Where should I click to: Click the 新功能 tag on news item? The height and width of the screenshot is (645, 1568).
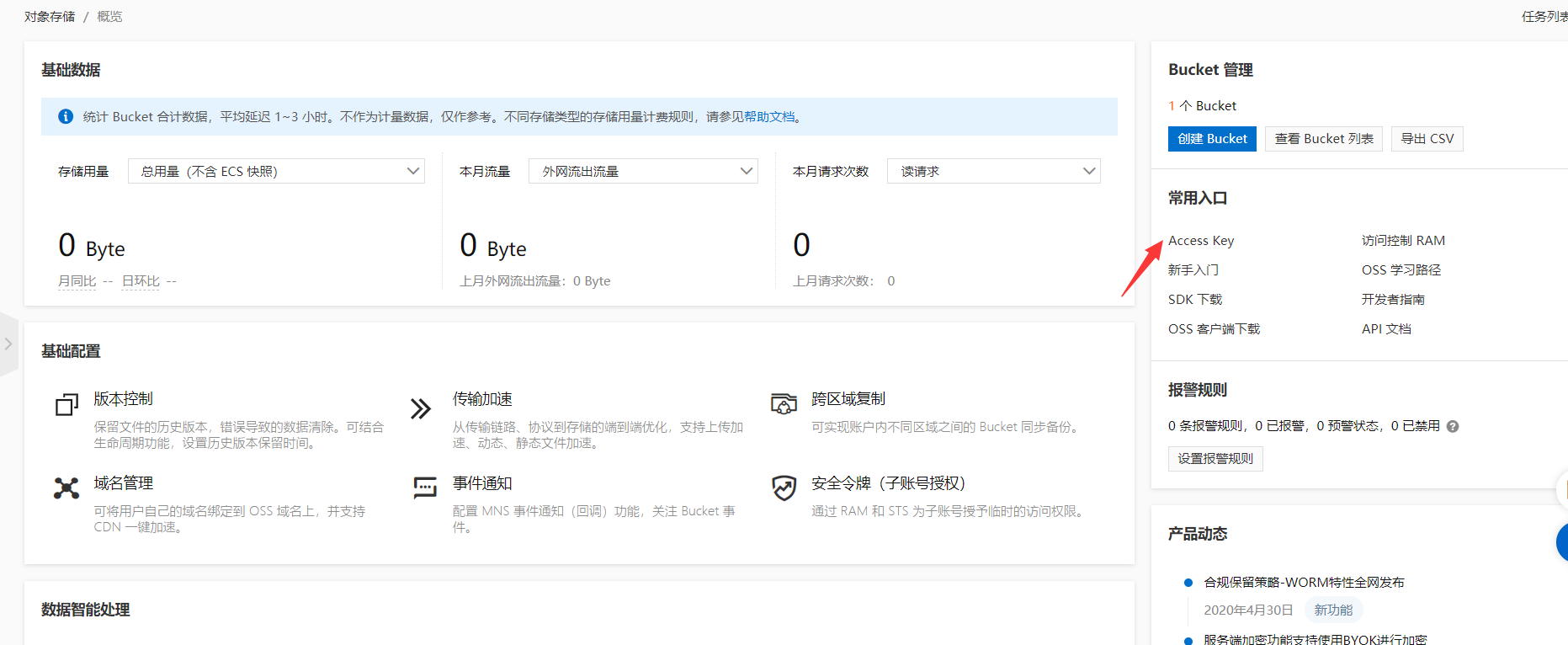1333,610
